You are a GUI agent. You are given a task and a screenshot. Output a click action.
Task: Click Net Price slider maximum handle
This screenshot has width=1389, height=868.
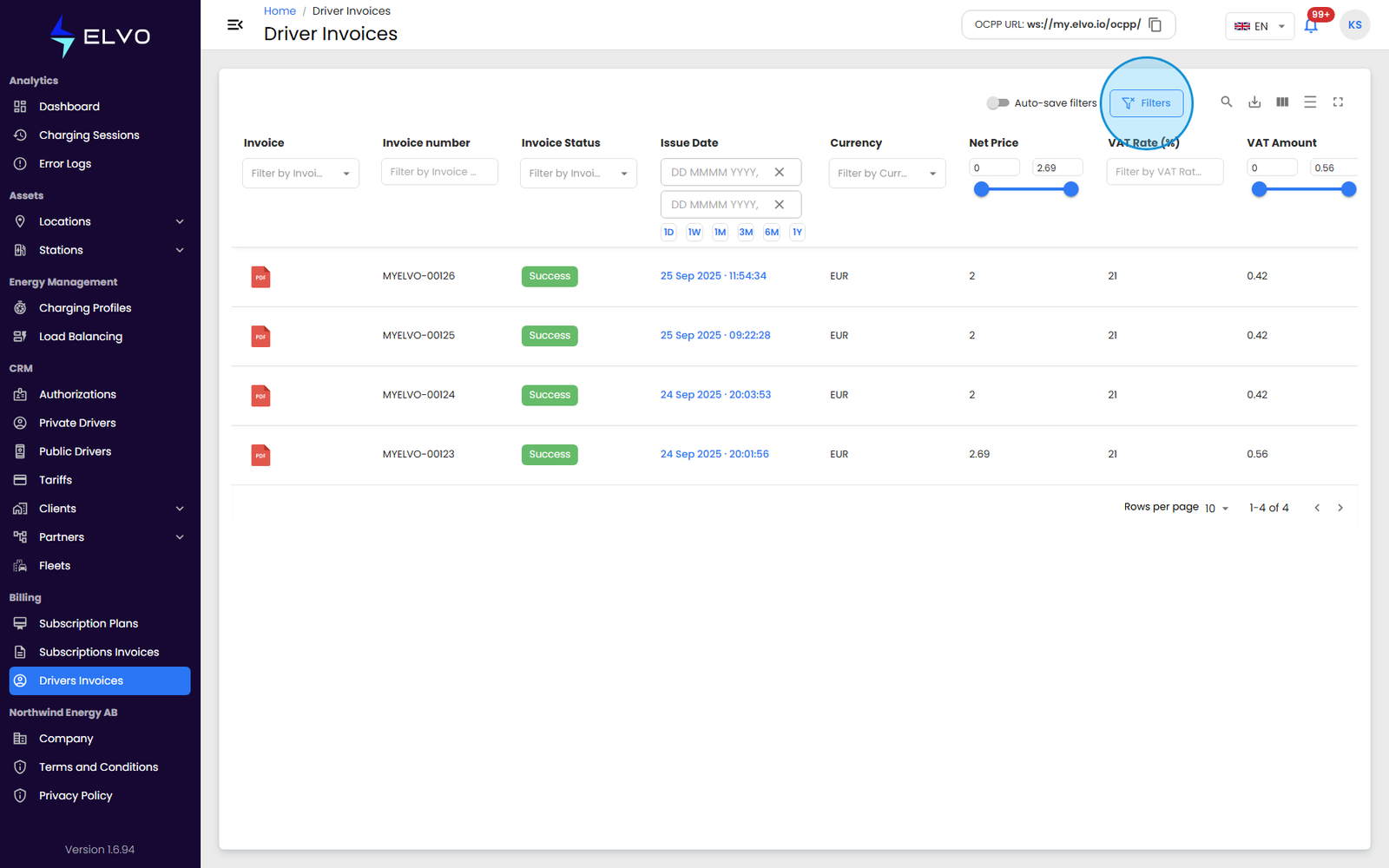1071,189
